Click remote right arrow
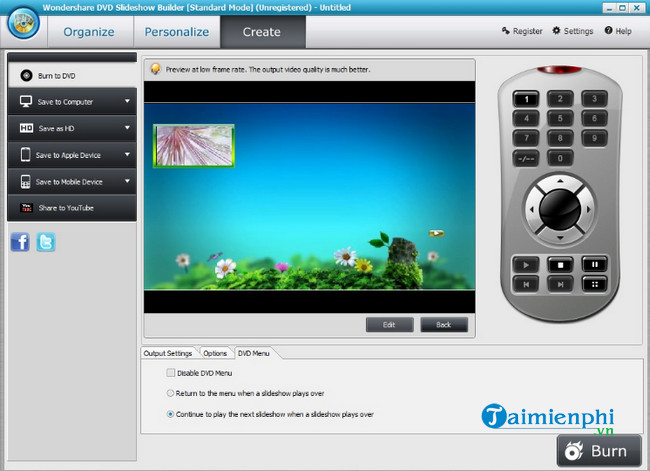 click(x=588, y=209)
